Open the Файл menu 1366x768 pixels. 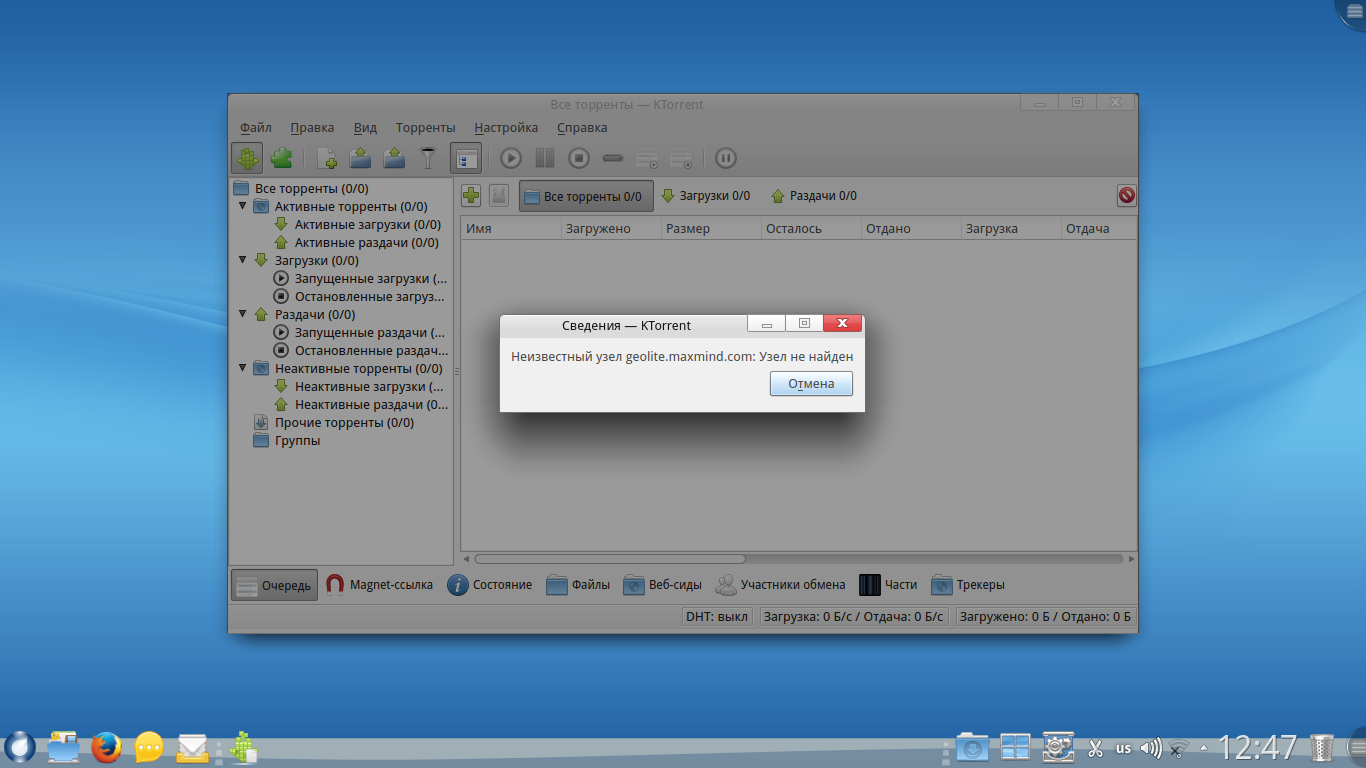click(256, 128)
